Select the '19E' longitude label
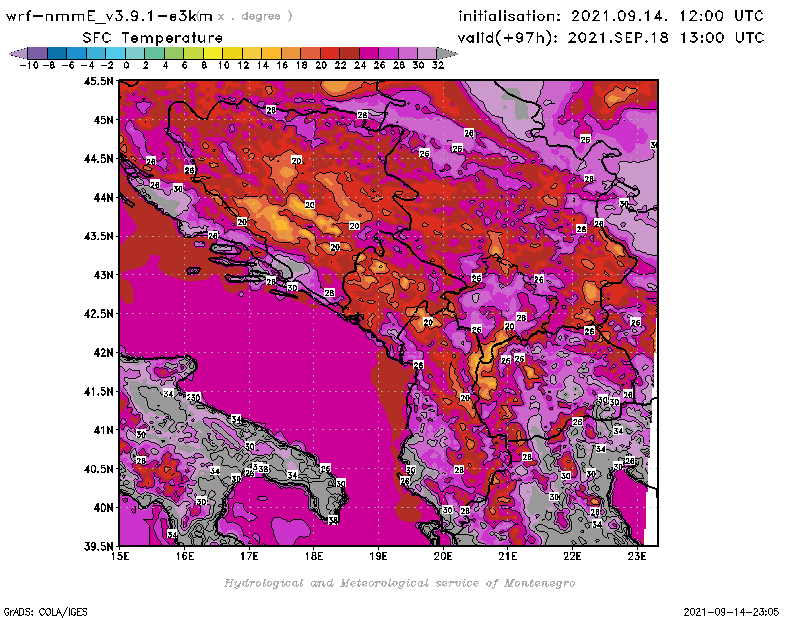The image size is (800, 618). (379, 556)
